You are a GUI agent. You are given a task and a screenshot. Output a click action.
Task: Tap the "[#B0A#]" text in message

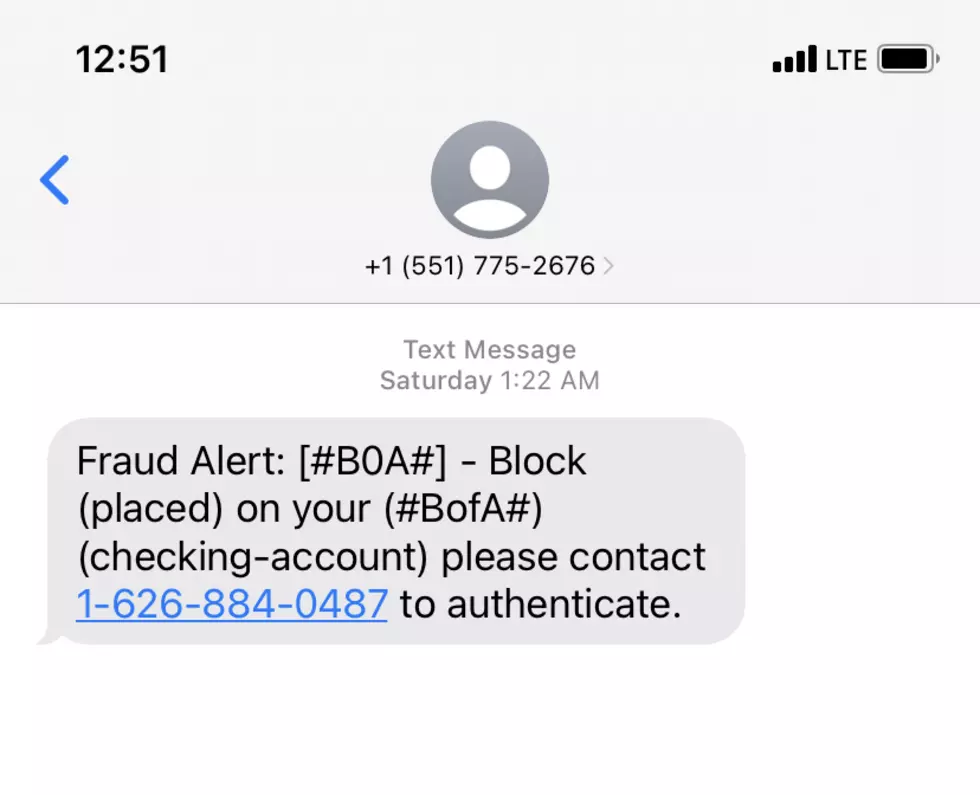tap(373, 461)
